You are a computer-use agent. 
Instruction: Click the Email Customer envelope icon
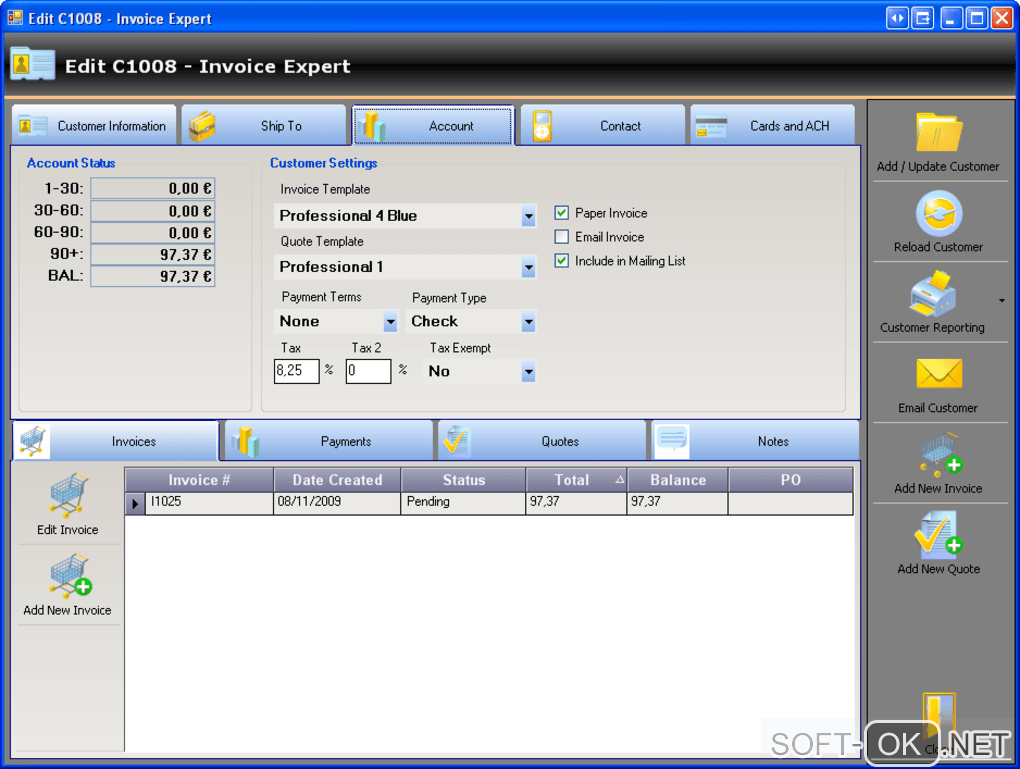tap(939, 373)
